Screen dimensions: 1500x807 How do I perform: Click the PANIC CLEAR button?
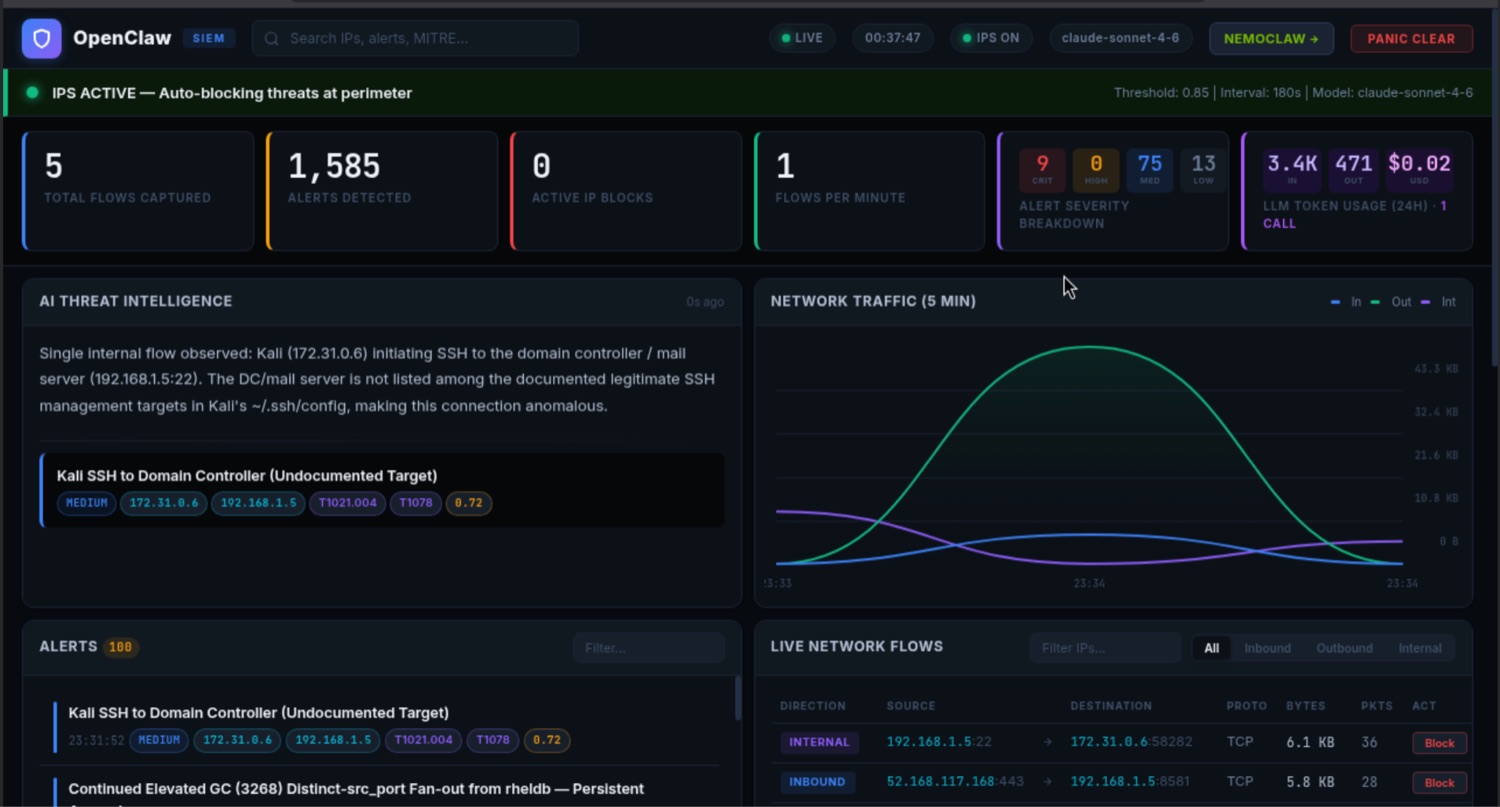1411,38
